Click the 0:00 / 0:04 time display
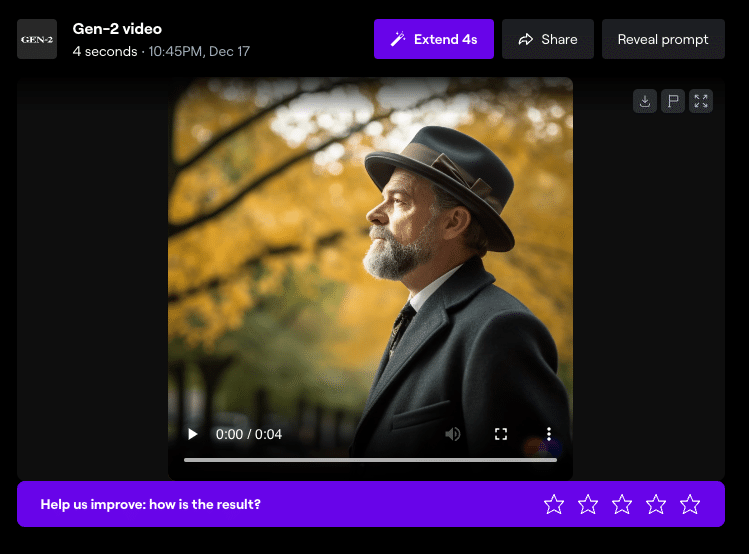This screenshot has height=554, width=749. coord(249,434)
